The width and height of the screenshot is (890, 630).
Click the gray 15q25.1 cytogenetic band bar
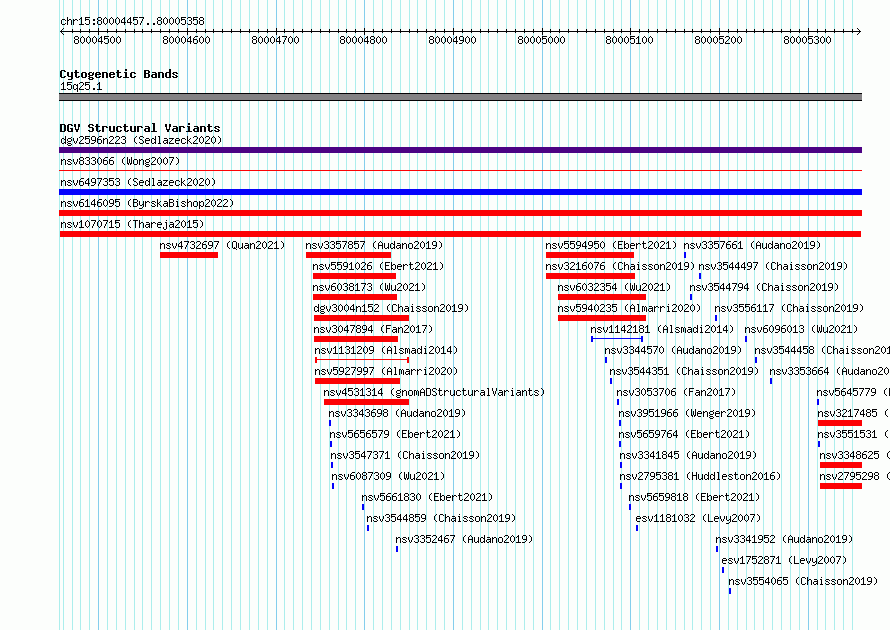pyautogui.click(x=460, y=97)
